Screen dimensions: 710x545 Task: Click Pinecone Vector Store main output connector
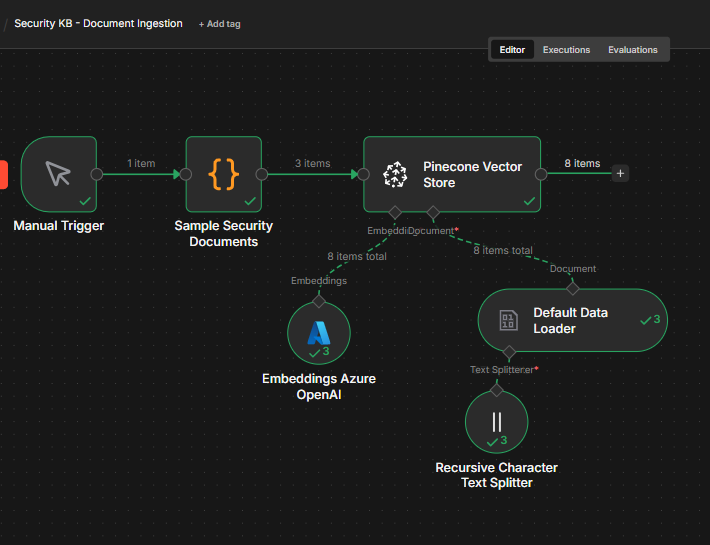[541, 174]
